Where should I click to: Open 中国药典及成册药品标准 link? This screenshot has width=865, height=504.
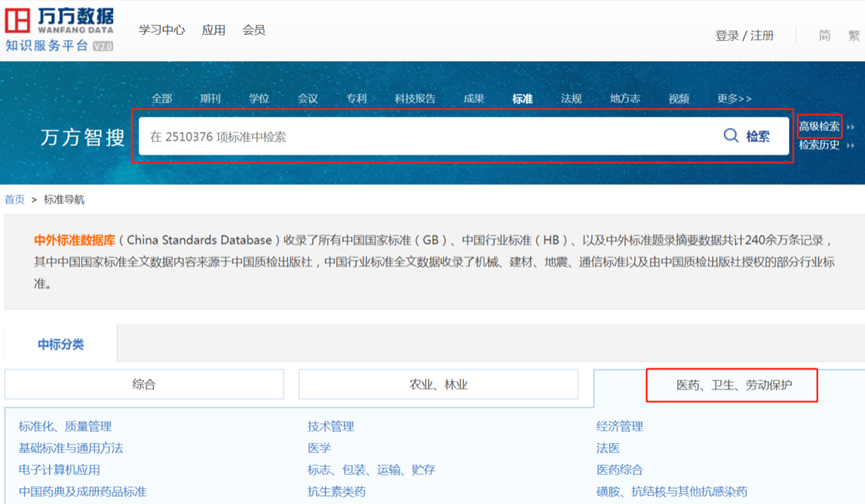(x=82, y=492)
